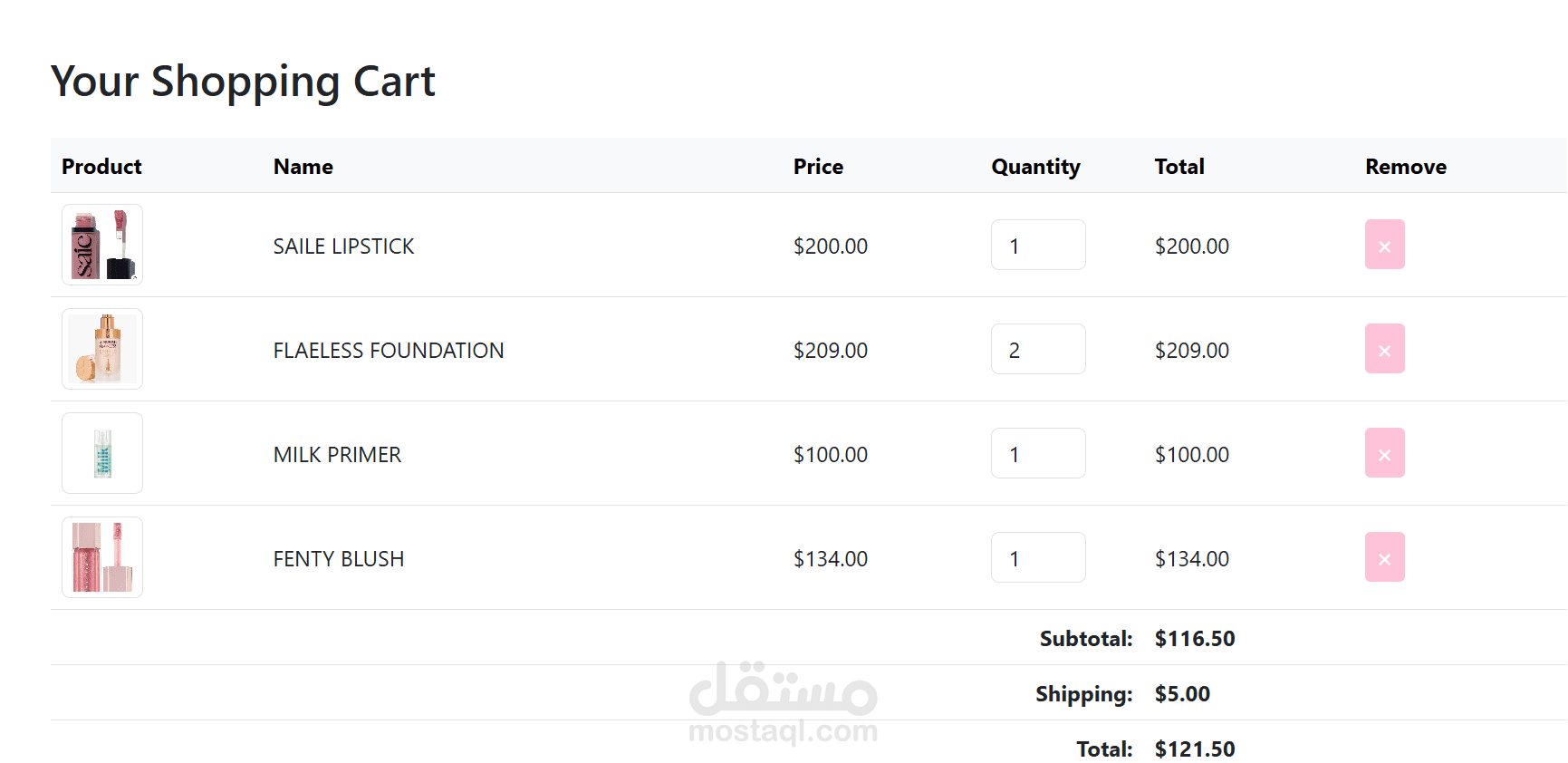The height and width of the screenshot is (763, 1568).
Task: Click the Your Shopping Cart heading
Action: pos(243,82)
